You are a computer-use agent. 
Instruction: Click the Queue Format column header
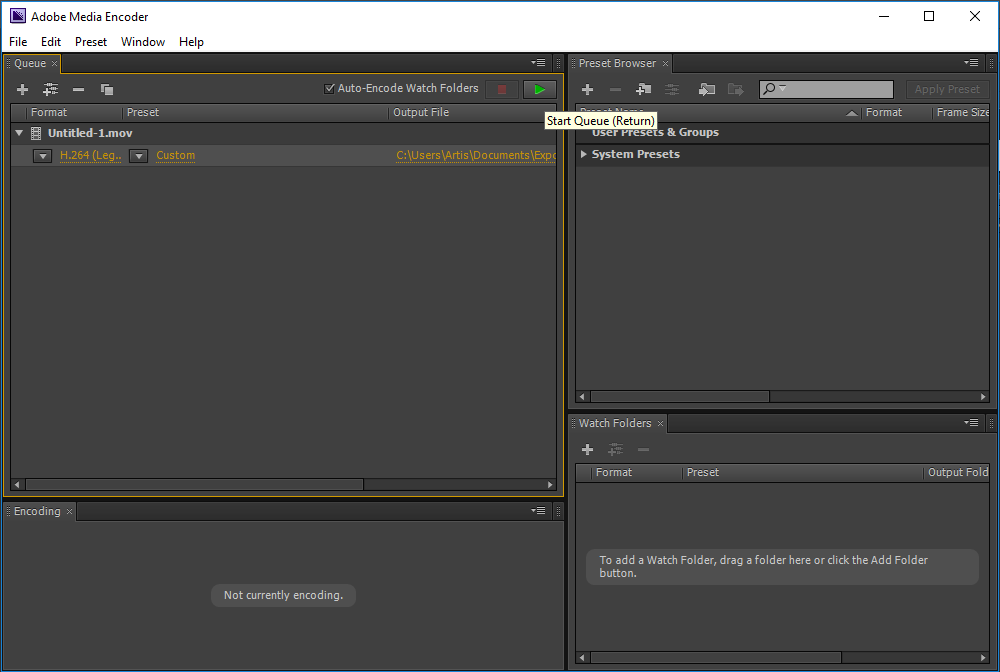click(x=48, y=112)
